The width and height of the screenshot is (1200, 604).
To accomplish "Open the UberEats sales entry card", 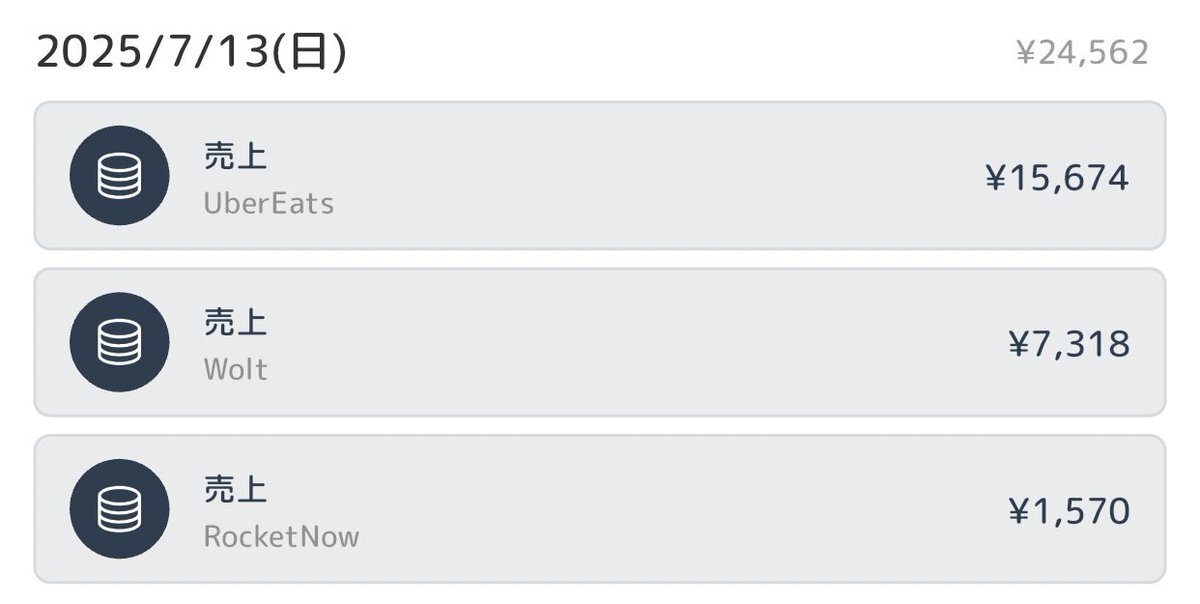I will (600, 175).
